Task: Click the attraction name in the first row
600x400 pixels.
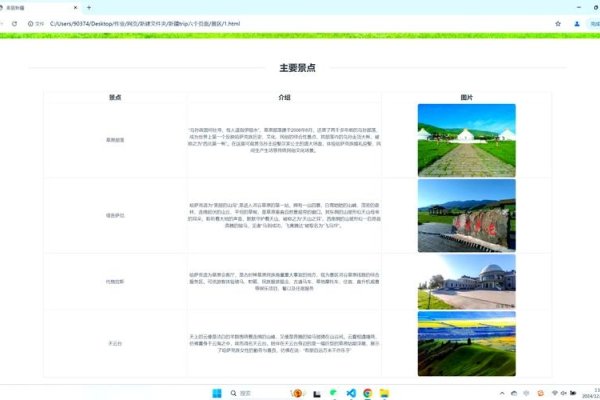Action: tap(115, 140)
